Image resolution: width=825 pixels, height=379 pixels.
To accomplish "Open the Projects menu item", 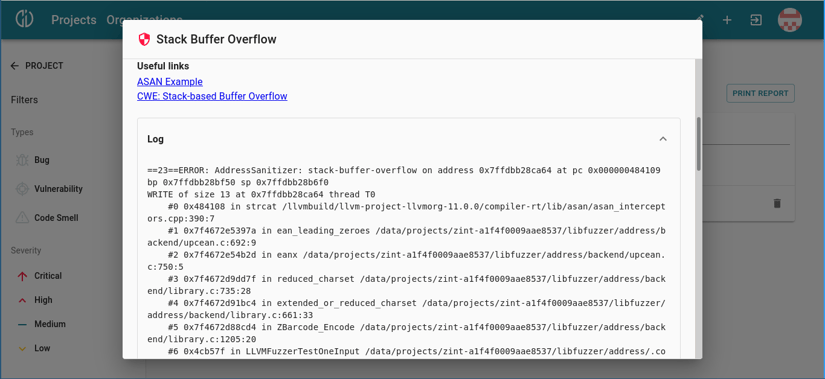I will (x=74, y=20).
